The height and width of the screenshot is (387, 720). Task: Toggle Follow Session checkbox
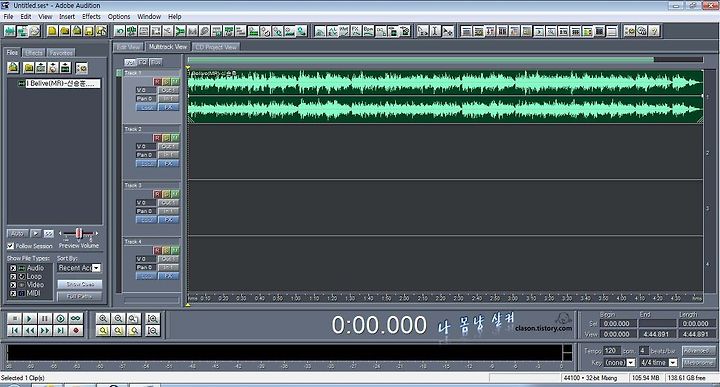coord(11,246)
